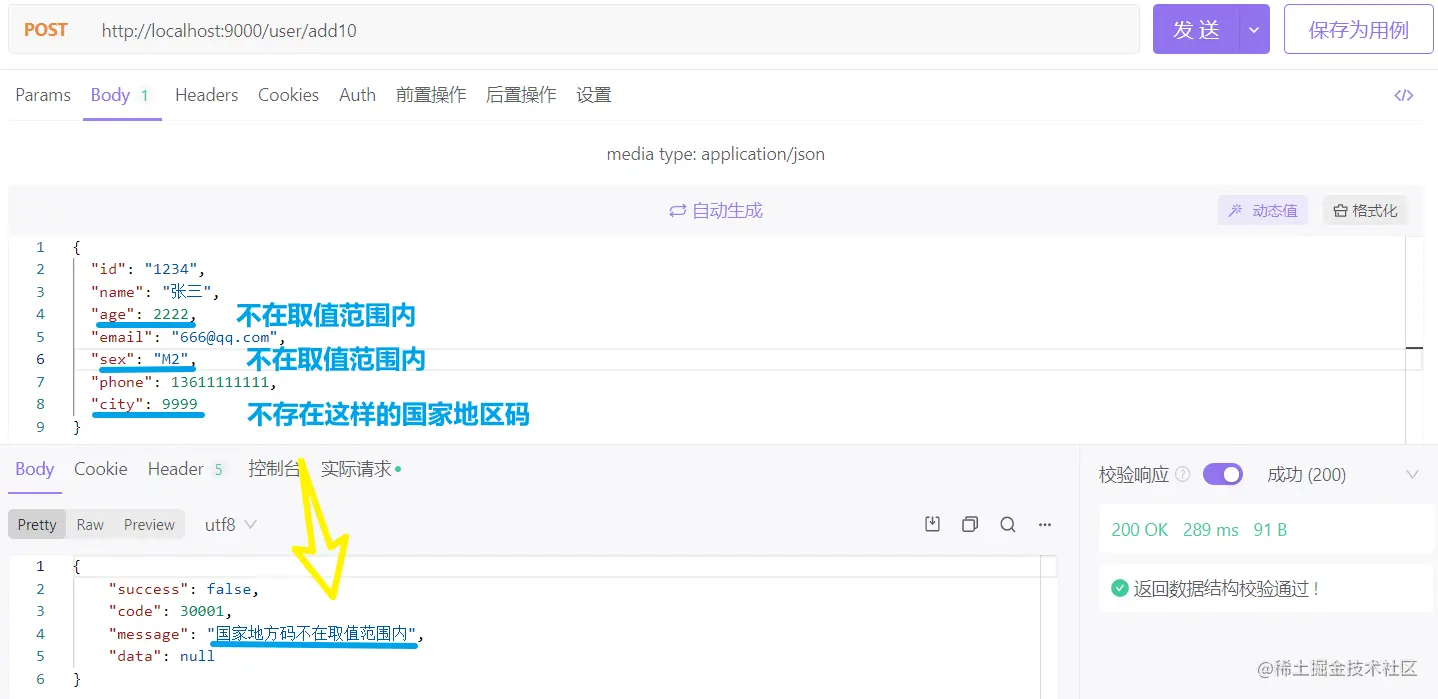
Task: Click the 保存为用例 button
Action: point(1358,30)
